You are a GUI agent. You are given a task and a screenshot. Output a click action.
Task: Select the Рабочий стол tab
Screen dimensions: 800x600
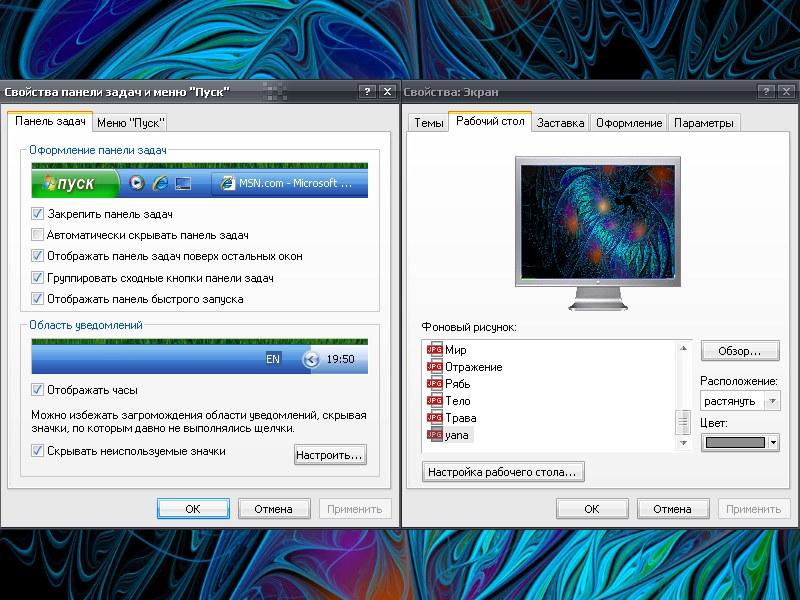(x=490, y=121)
